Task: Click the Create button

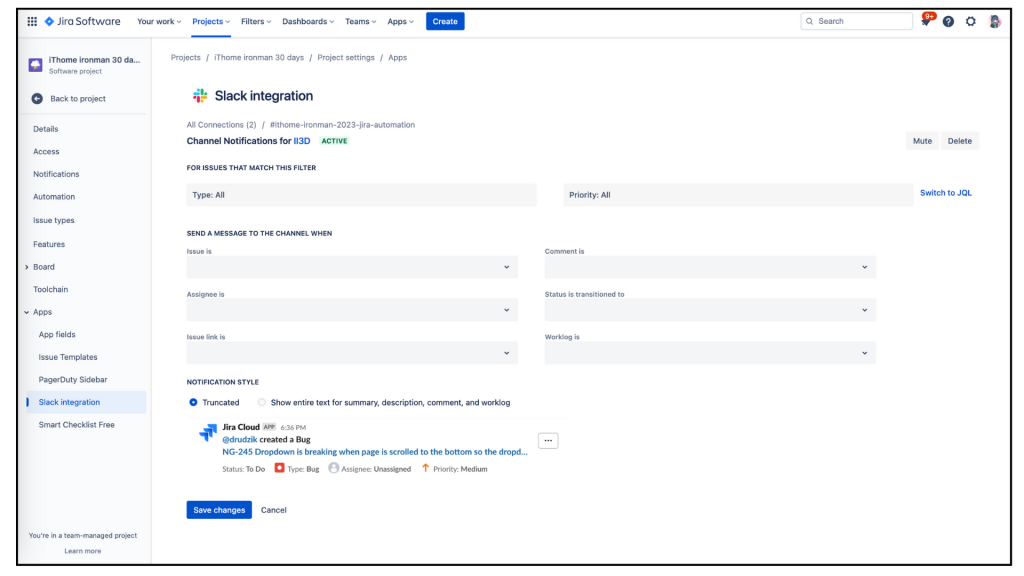Action: [x=445, y=22]
